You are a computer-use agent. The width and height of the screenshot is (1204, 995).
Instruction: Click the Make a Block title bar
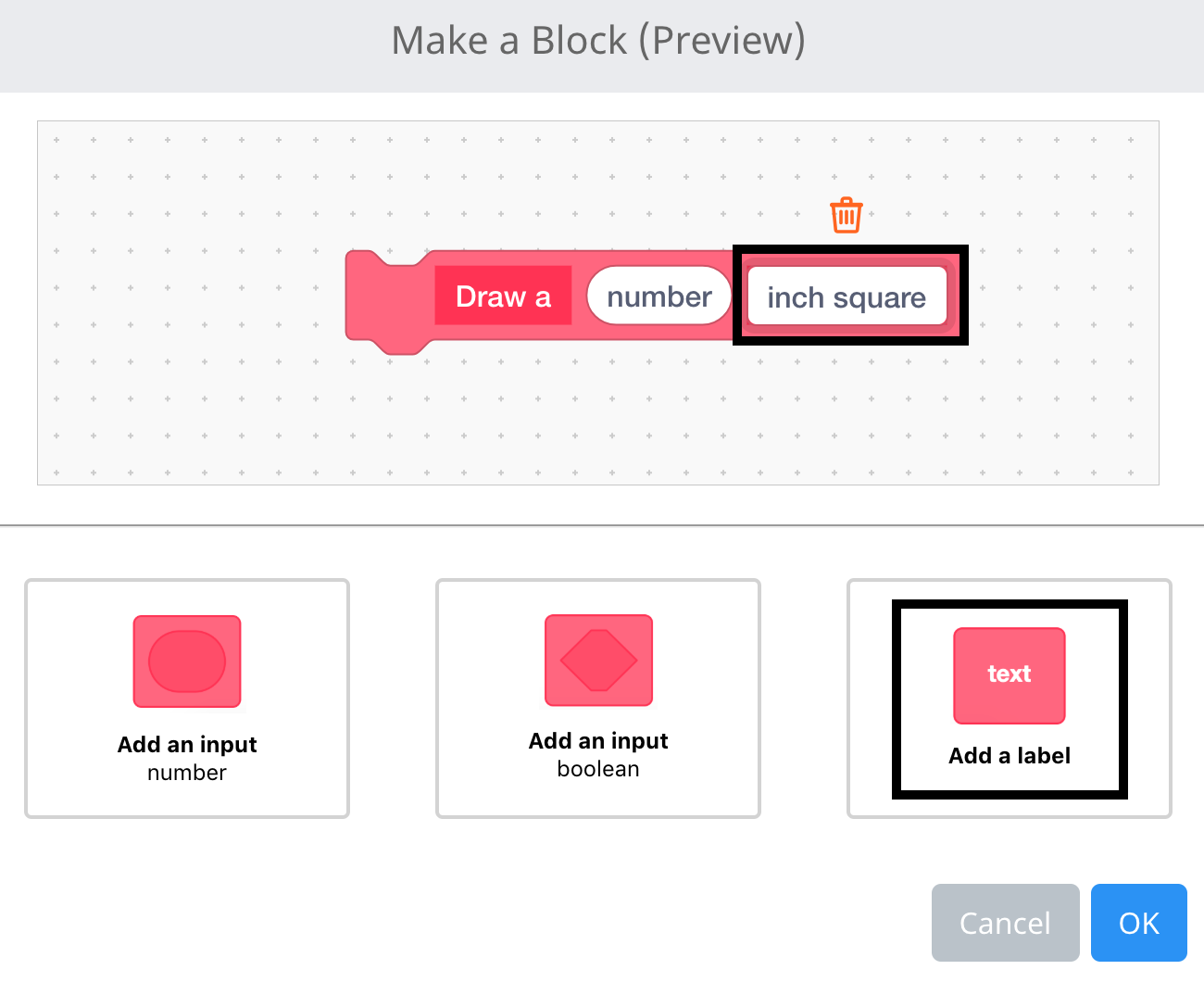click(x=600, y=41)
